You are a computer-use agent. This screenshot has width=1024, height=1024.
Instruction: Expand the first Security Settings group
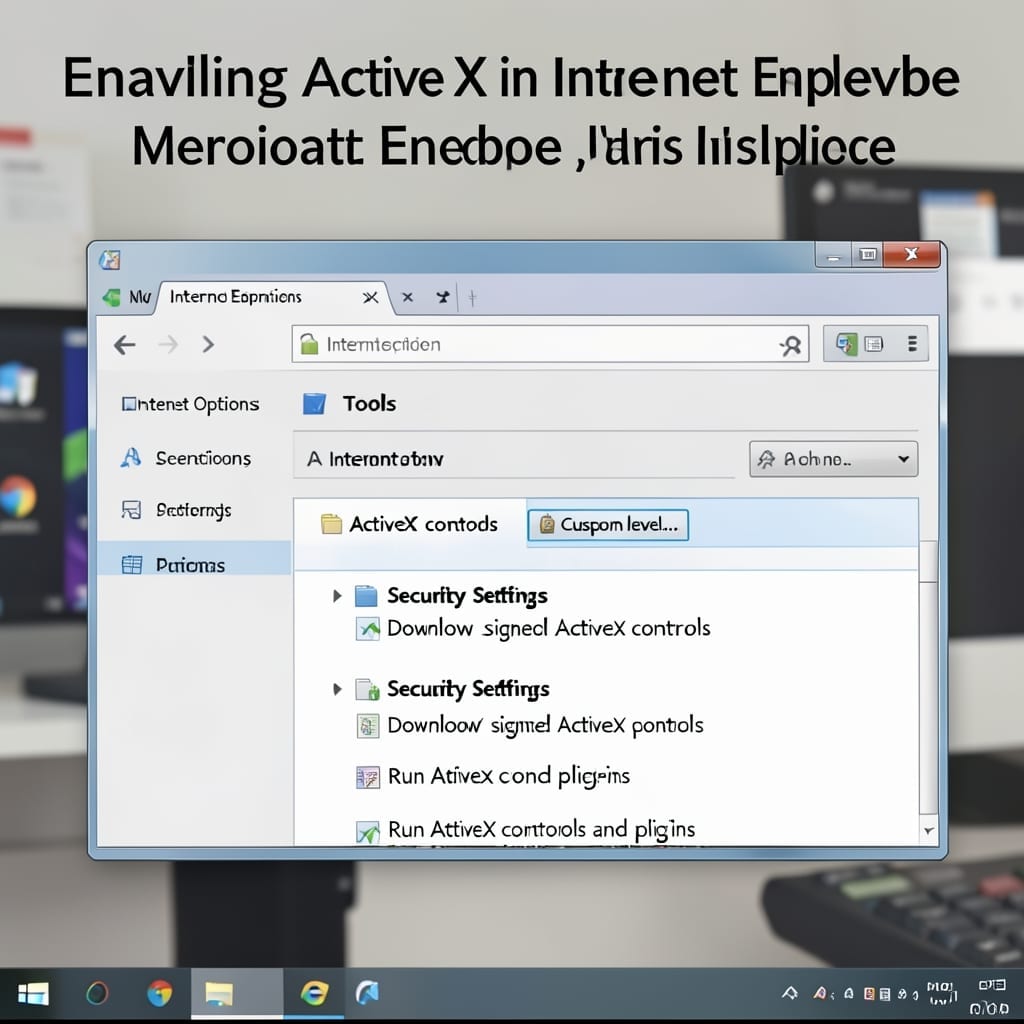(x=337, y=596)
